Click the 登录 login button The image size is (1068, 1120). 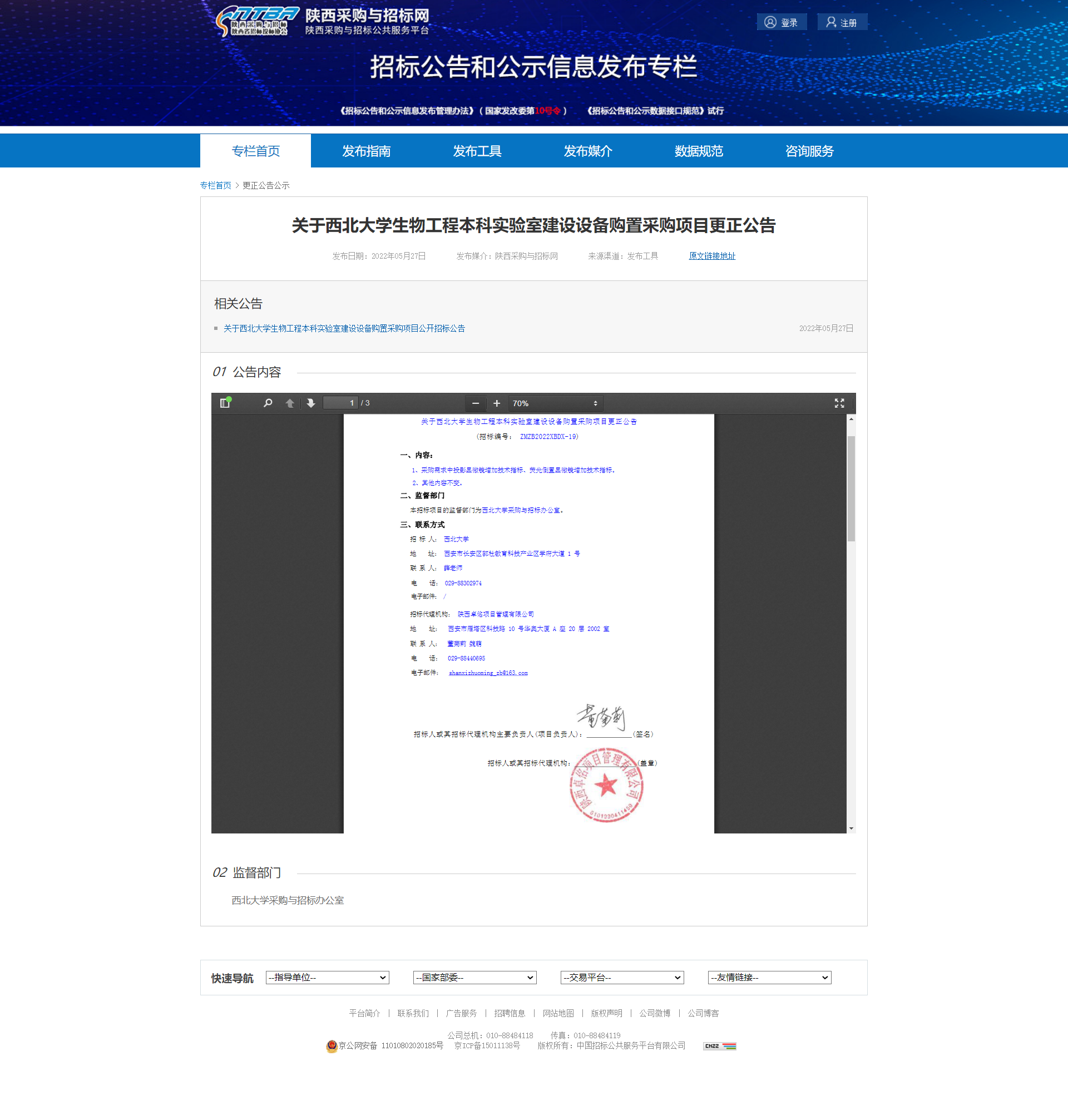pyautogui.click(x=781, y=22)
